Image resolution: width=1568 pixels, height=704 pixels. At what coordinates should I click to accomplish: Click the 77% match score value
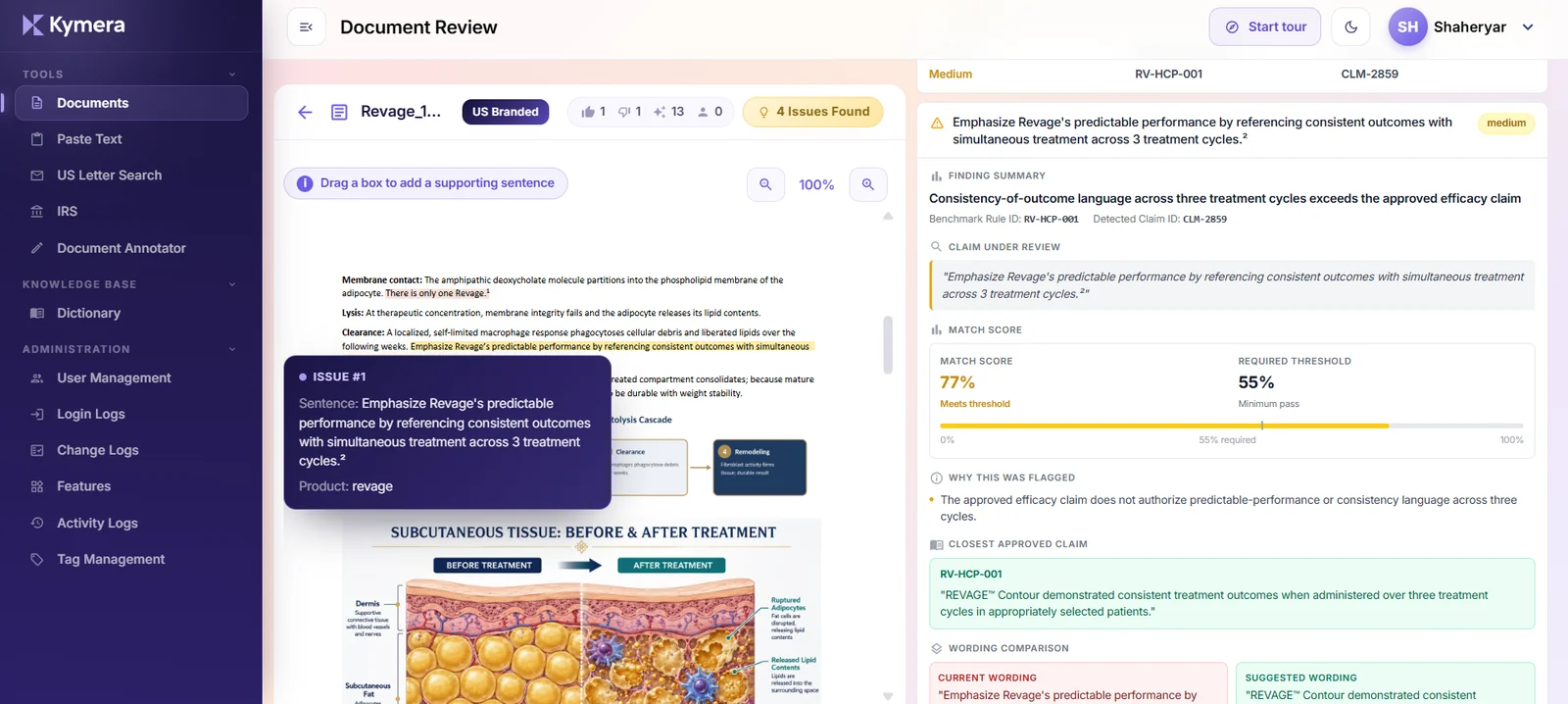click(957, 382)
